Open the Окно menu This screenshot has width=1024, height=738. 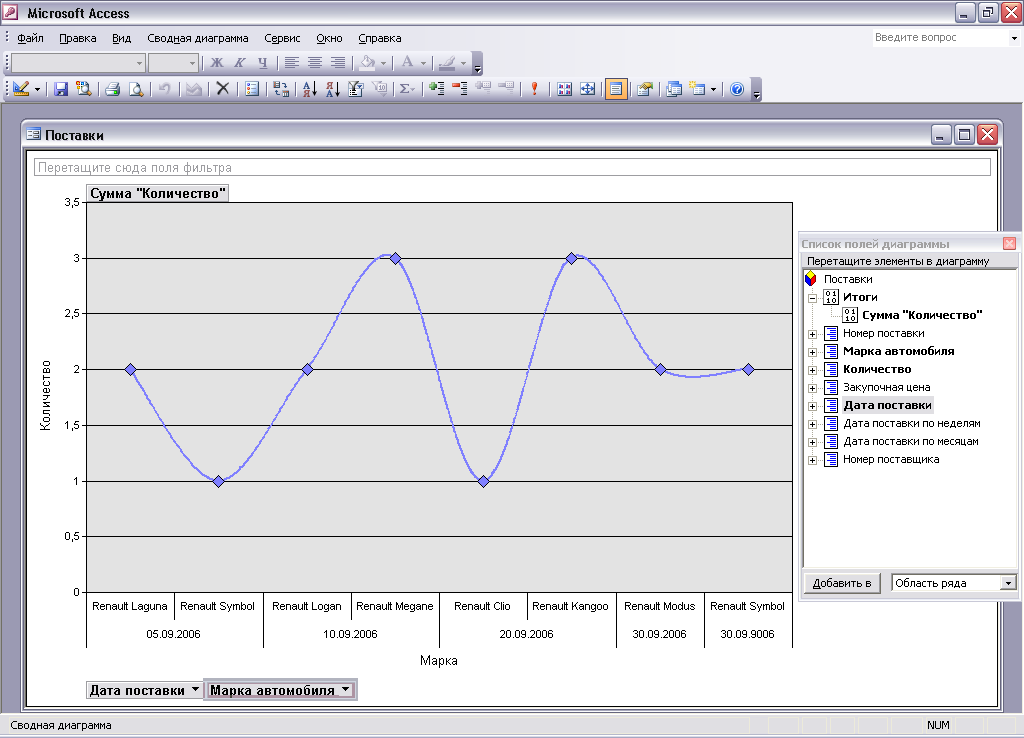coord(329,38)
